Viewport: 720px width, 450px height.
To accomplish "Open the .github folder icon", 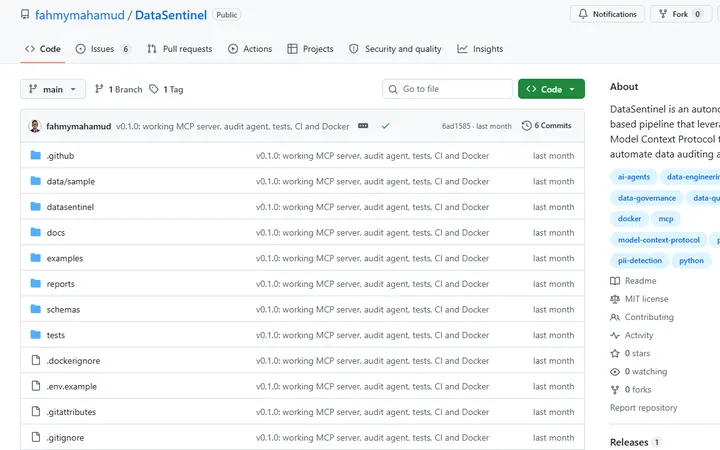I will coord(35,155).
